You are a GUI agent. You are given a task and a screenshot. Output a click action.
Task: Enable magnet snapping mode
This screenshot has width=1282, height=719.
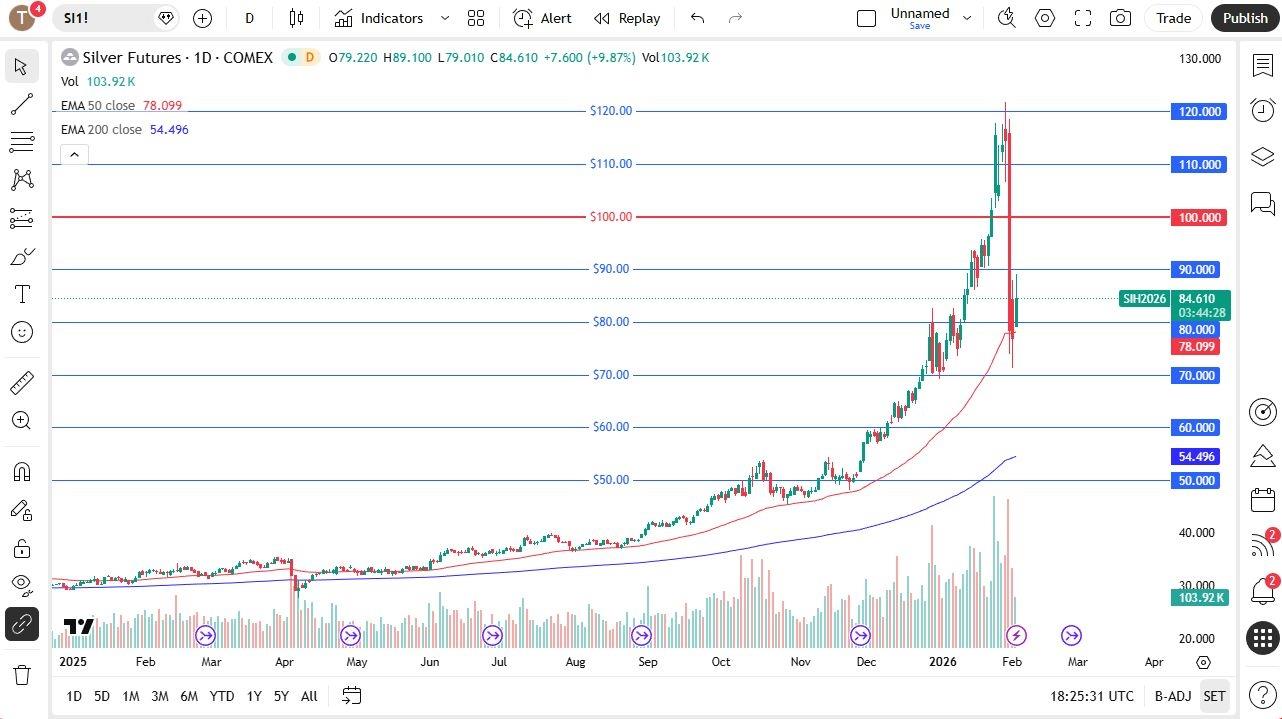click(x=22, y=471)
